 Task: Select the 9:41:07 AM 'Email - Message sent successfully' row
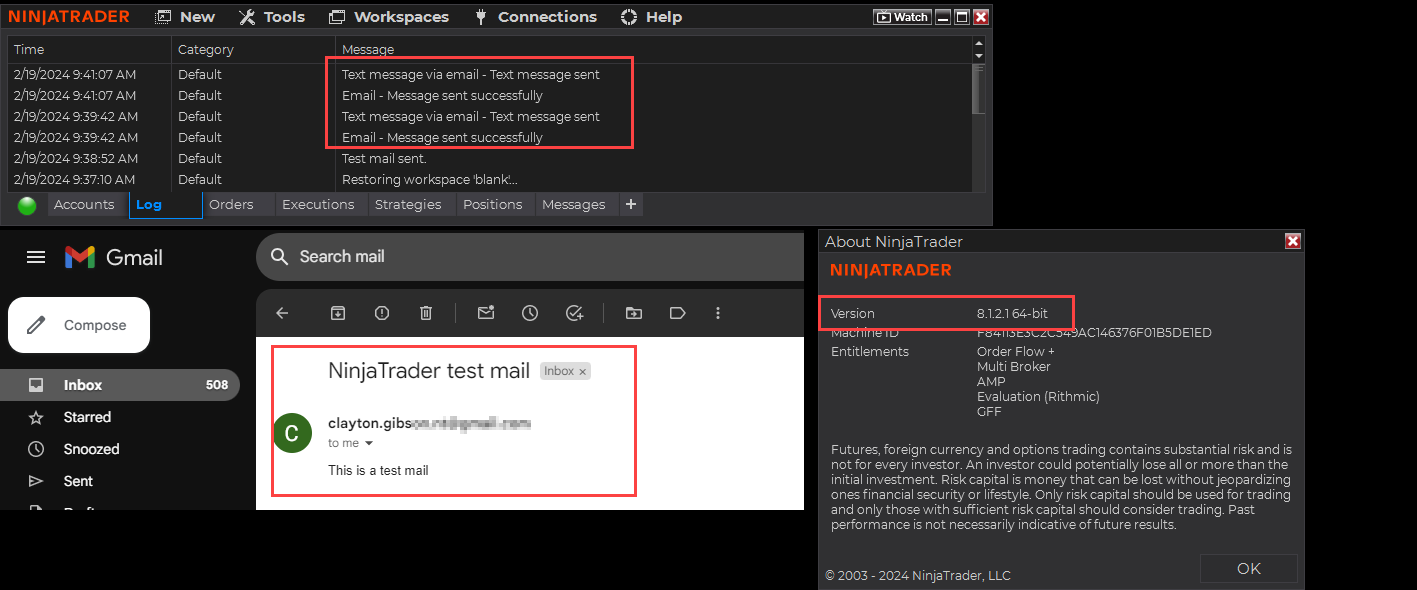(x=490, y=96)
